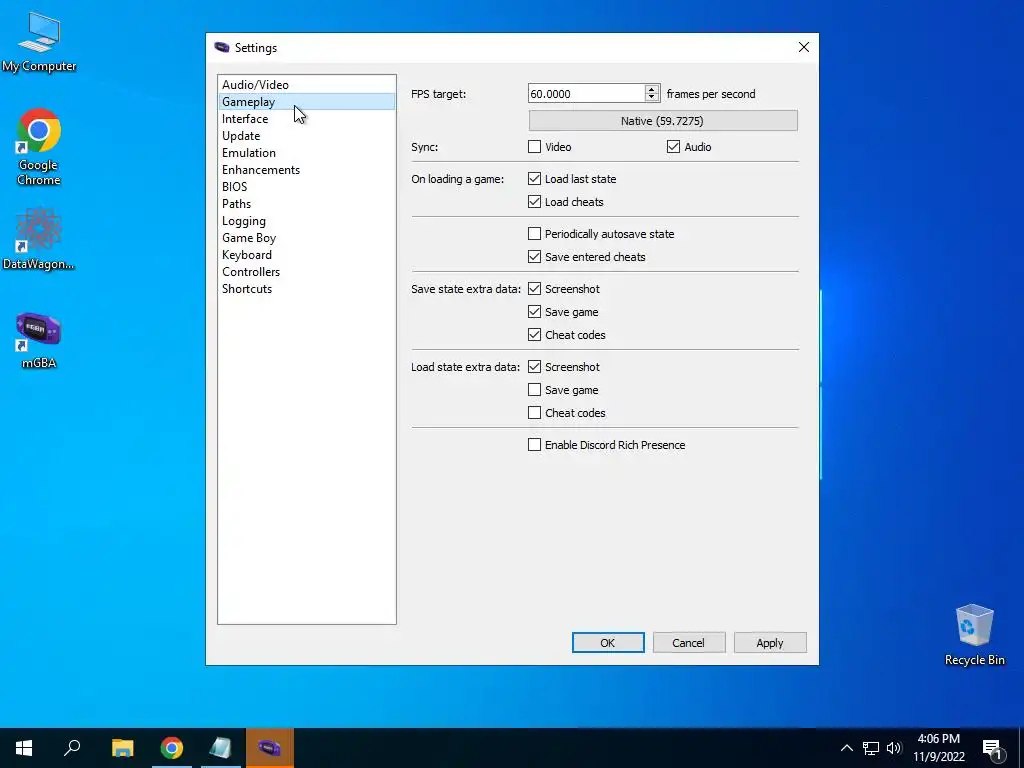Select Interface settings category
The width and height of the screenshot is (1024, 768).
[x=306, y=119]
